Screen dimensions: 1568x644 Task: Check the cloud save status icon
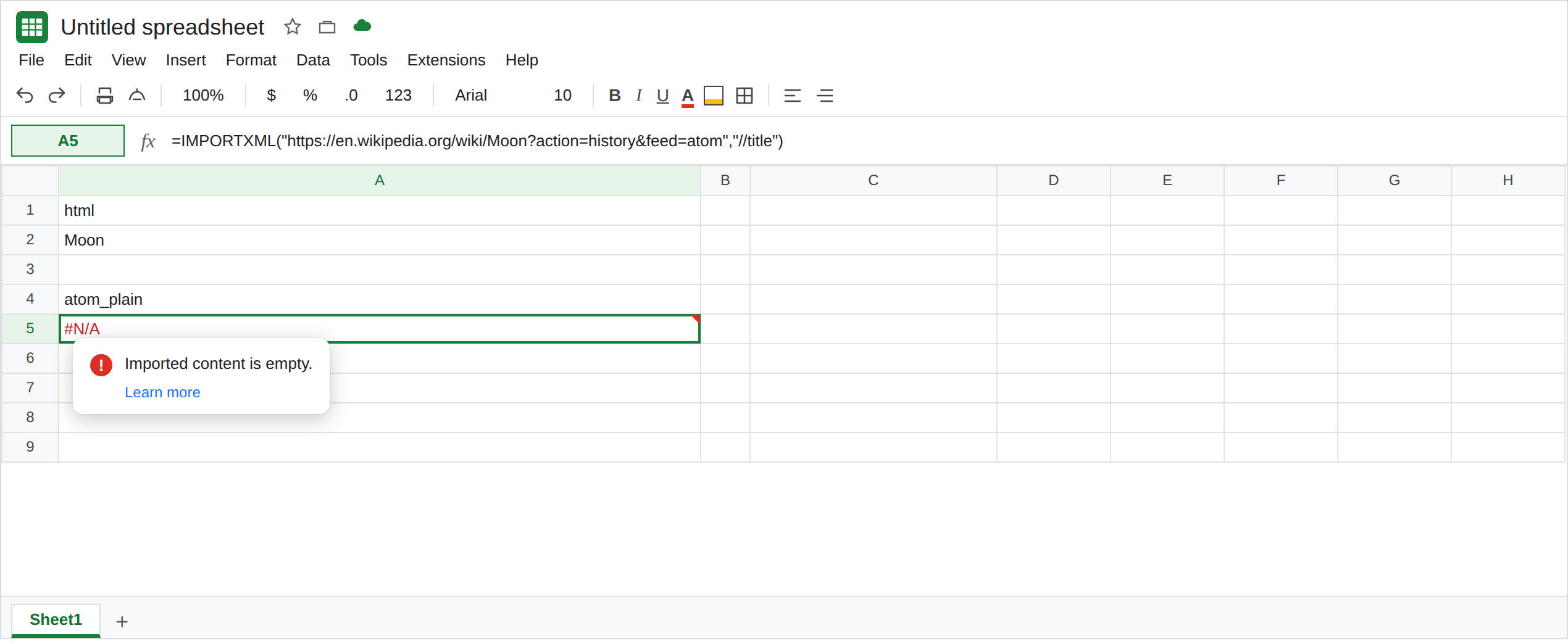tap(362, 26)
